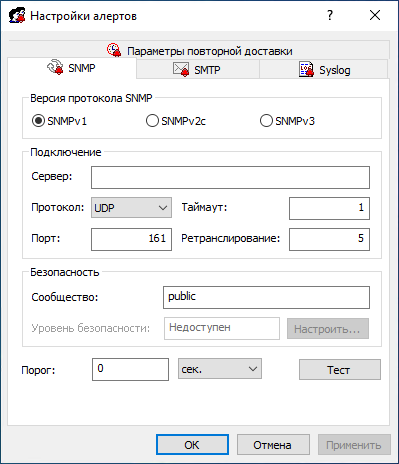The image size is (399, 464).
Task: Switch to the SNMP tab
Action: click(72, 68)
